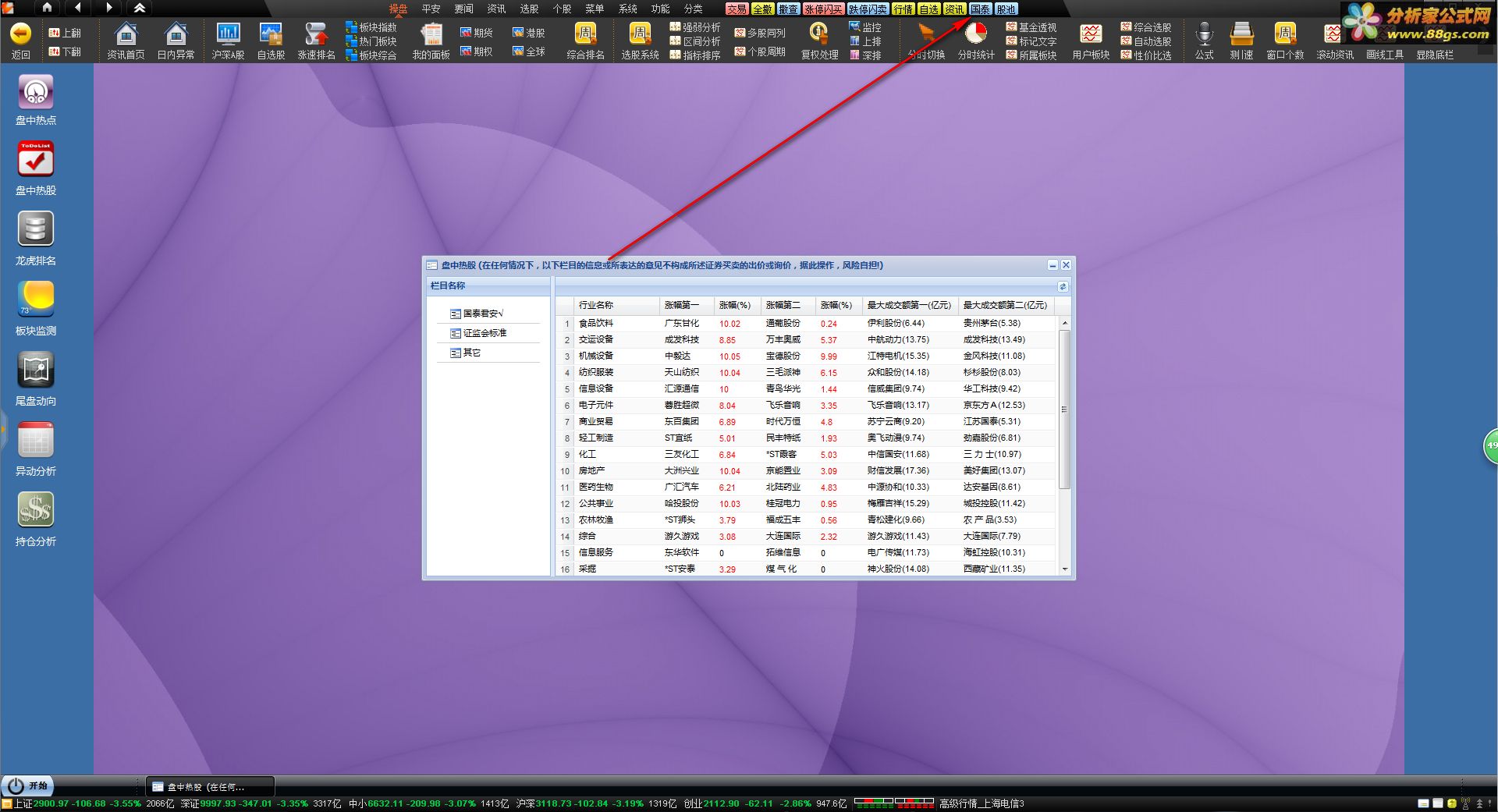Open 综合排名 icon

pyautogui.click(x=585, y=34)
